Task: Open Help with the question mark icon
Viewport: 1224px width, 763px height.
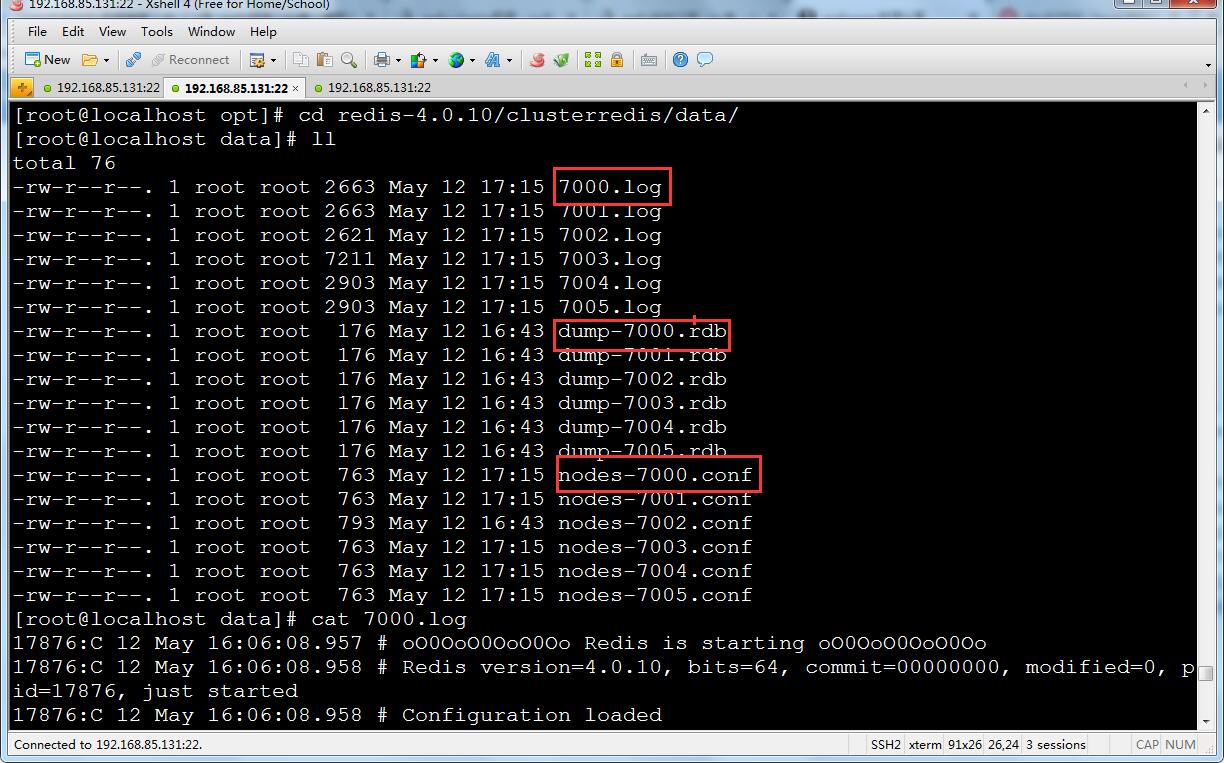Action: (680, 60)
